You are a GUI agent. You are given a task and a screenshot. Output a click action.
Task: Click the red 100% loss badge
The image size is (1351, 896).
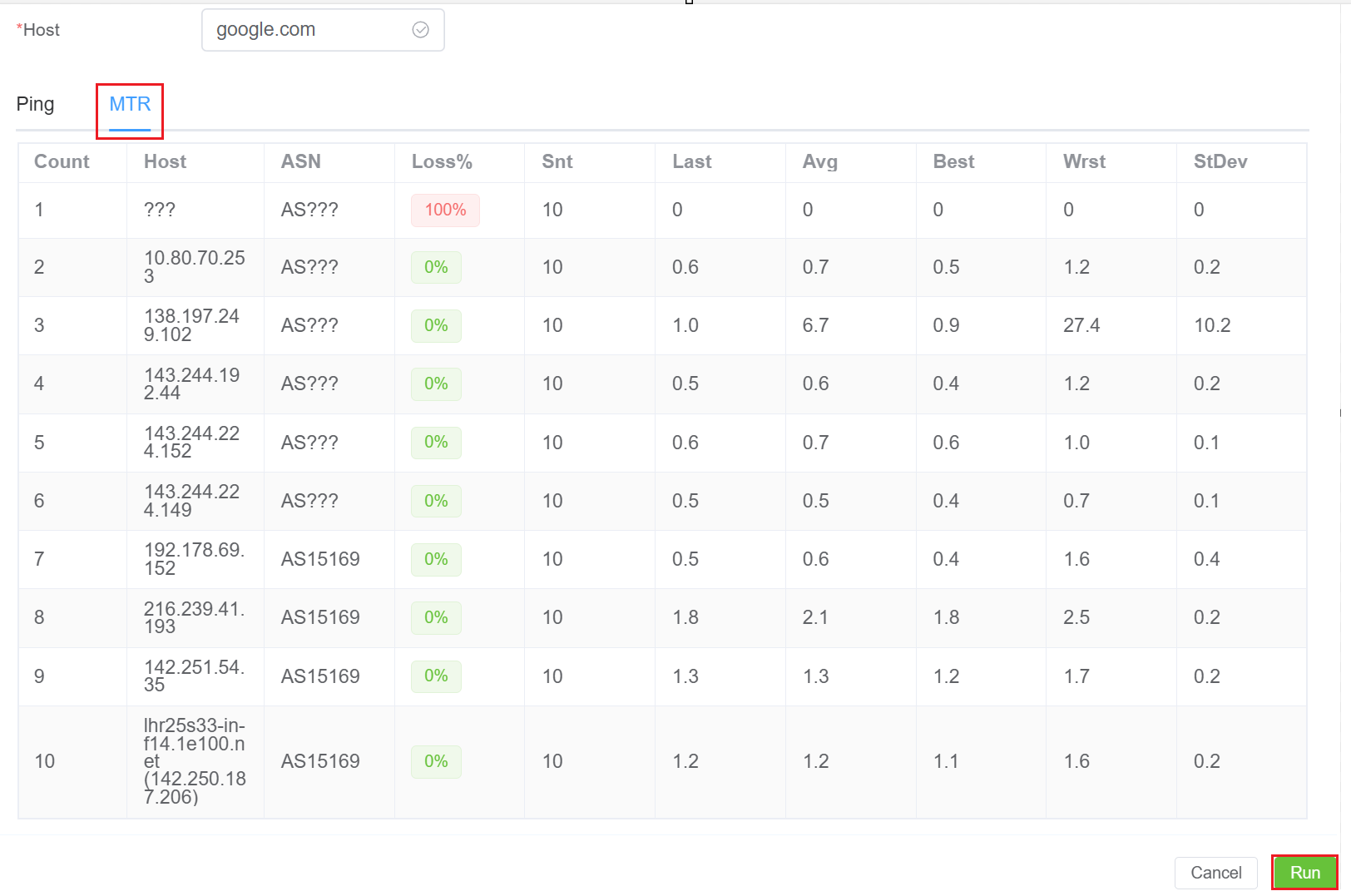(445, 210)
